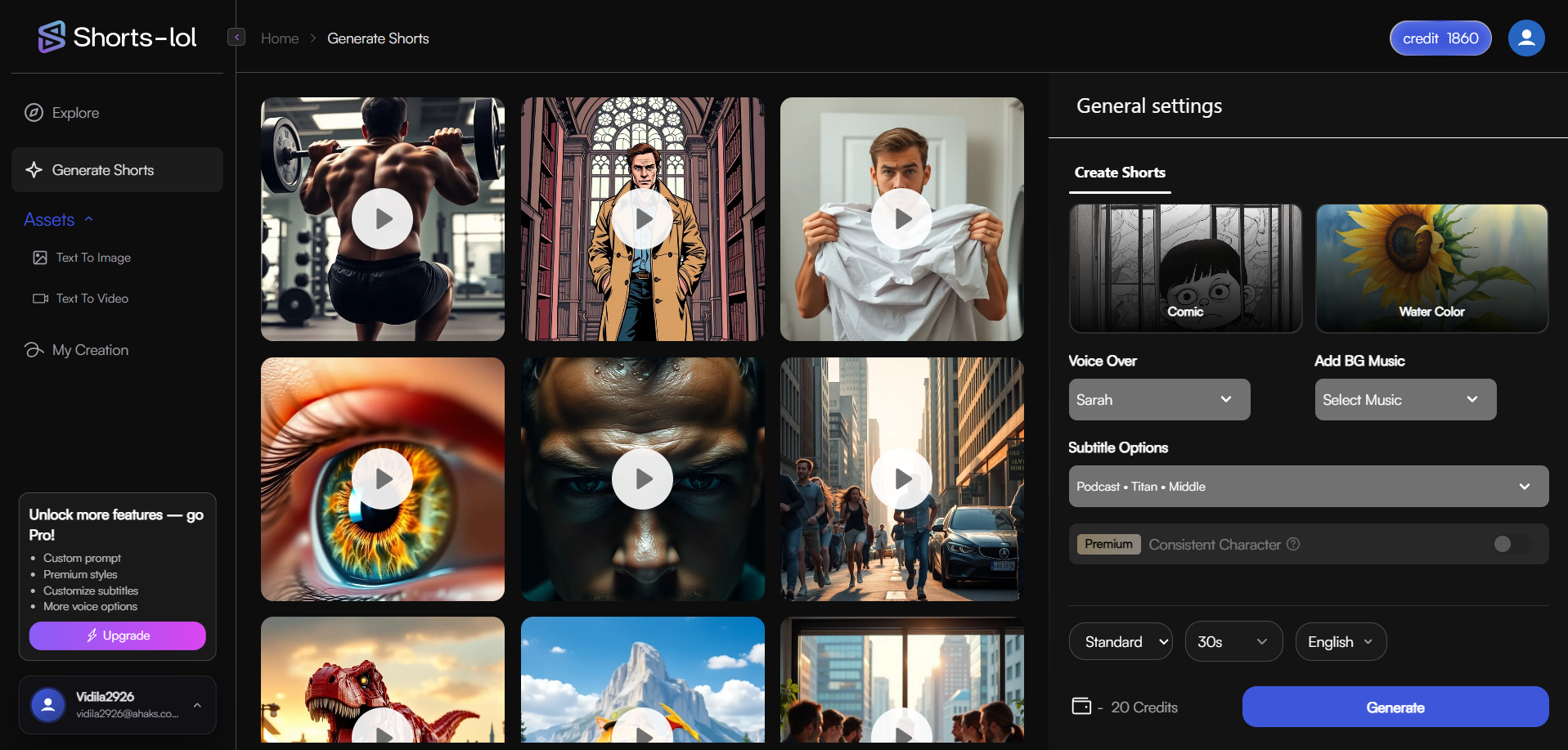The image size is (1568, 750).
Task: Open the user profile avatar icon
Action: coord(1525,38)
